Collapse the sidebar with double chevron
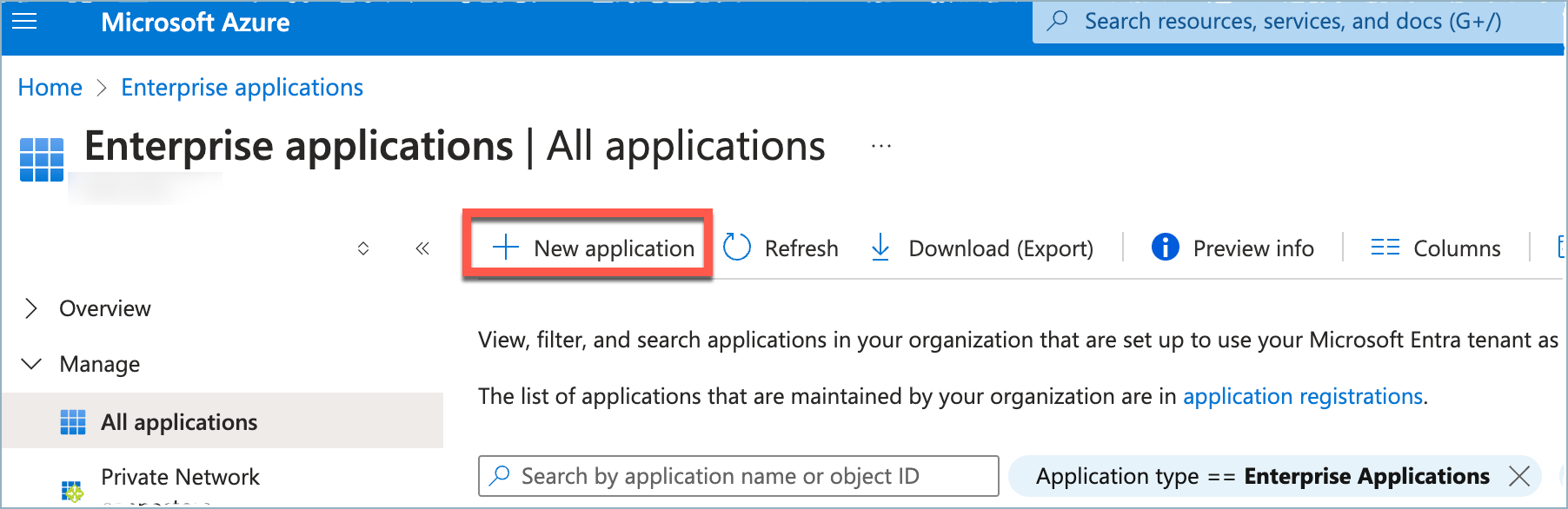This screenshot has width=1568, height=509. (422, 248)
